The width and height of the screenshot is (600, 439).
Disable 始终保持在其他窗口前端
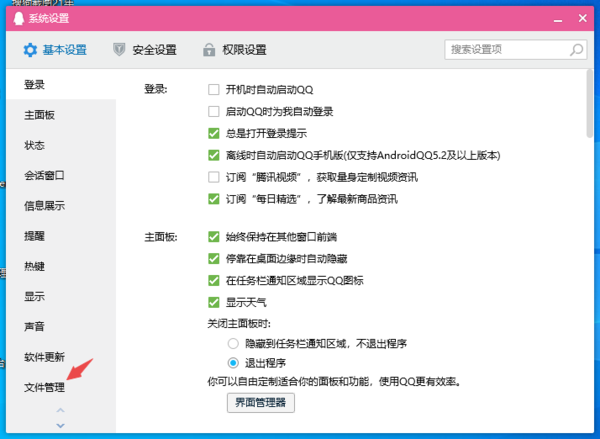click(x=214, y=237)
